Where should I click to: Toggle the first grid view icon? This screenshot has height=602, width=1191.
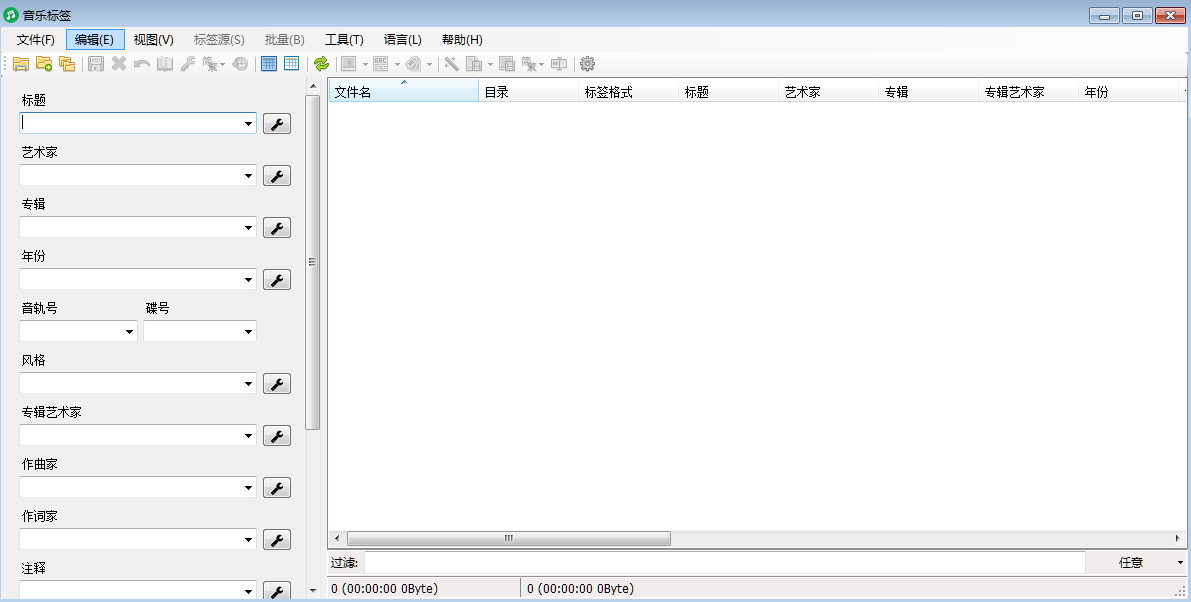click(268, 63)
